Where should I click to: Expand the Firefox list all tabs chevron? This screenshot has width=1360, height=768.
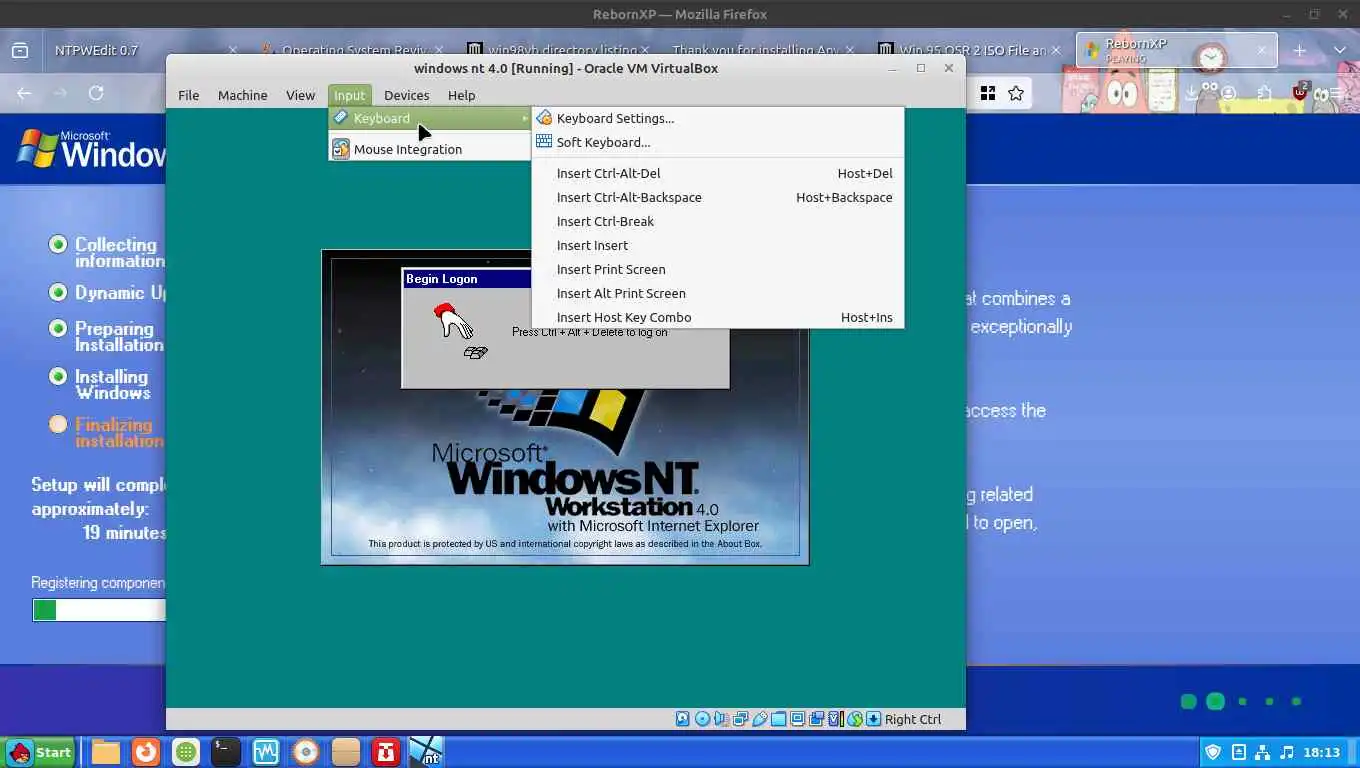coord(1339,50)
